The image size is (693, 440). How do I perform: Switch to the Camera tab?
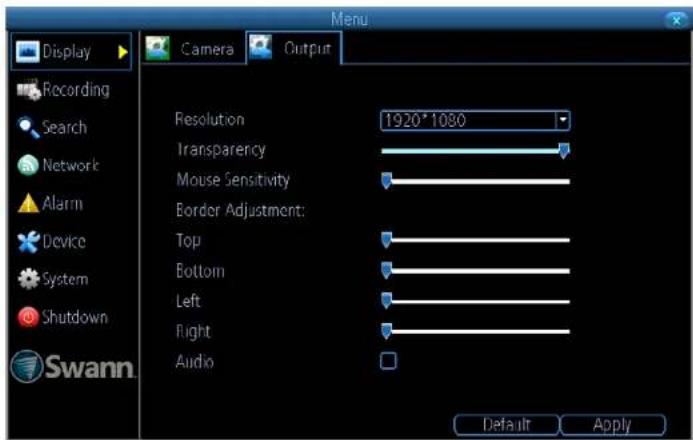point(193,49)
